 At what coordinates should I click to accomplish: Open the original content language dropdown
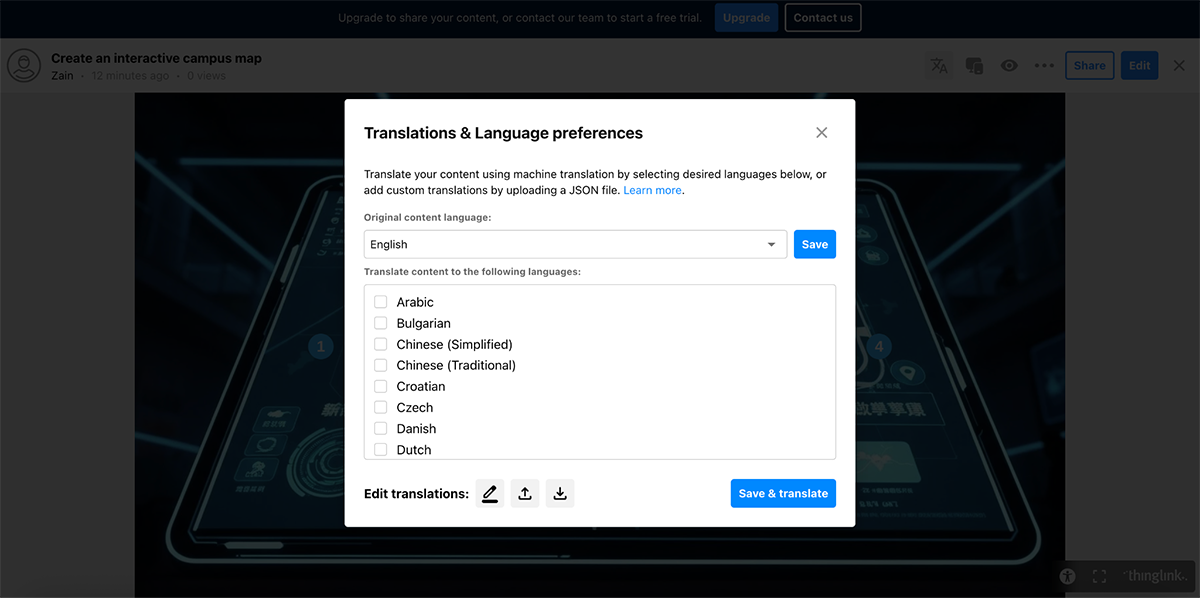[770, 244]
